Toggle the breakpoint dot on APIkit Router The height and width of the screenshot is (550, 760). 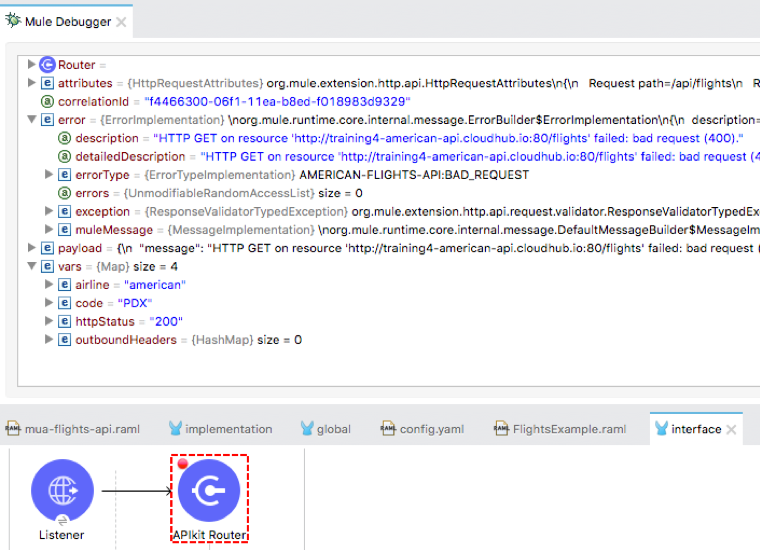(x=183, y=464)
